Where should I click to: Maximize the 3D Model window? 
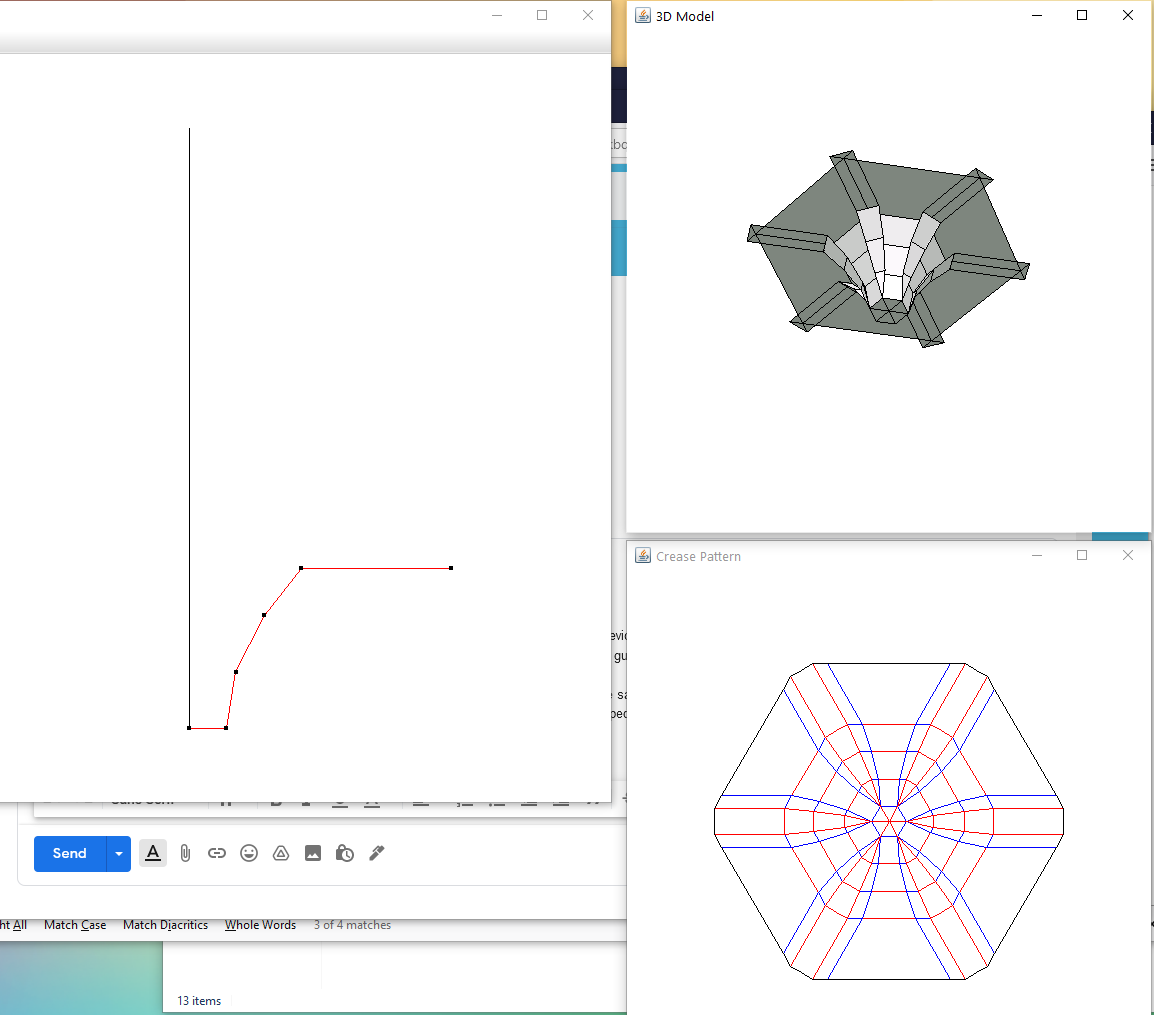pos(1081,16)
